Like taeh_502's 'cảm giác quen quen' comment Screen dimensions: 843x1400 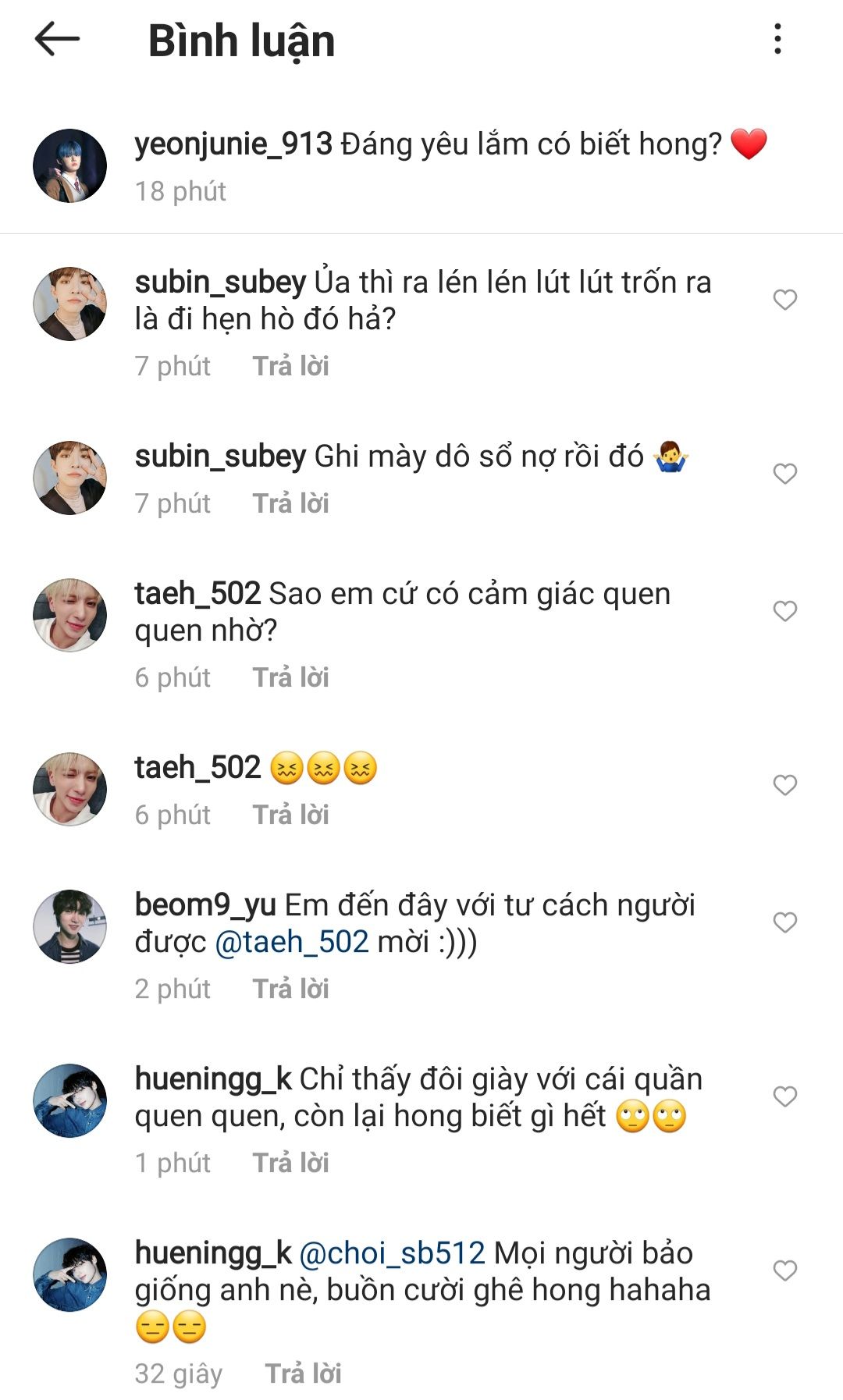point(784,611)
